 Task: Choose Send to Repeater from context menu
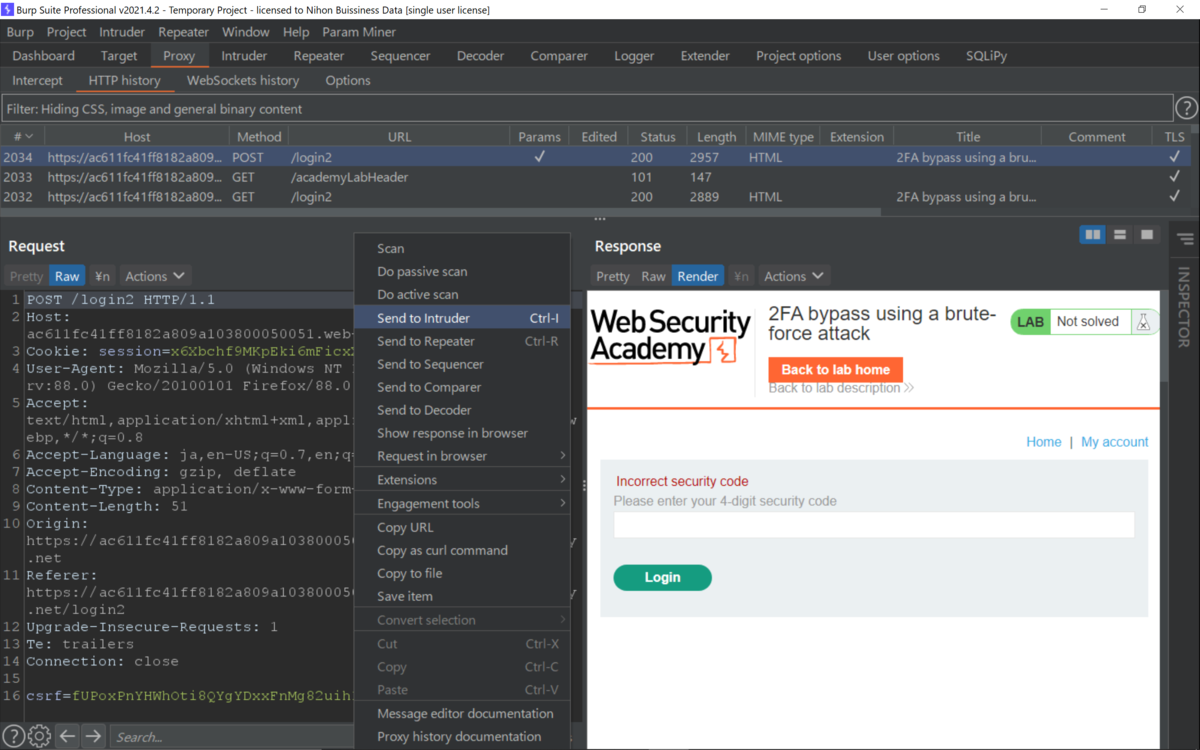pos(462,341)
